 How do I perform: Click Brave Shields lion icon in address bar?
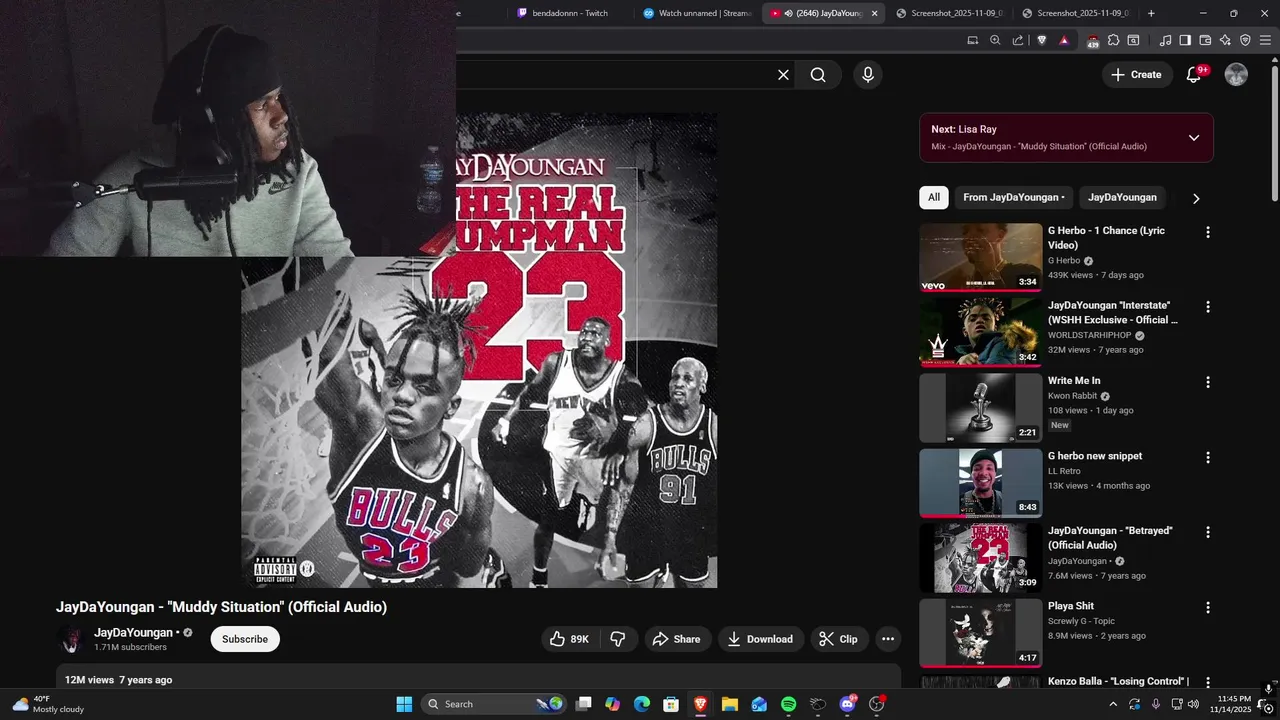click(1042, 40)
